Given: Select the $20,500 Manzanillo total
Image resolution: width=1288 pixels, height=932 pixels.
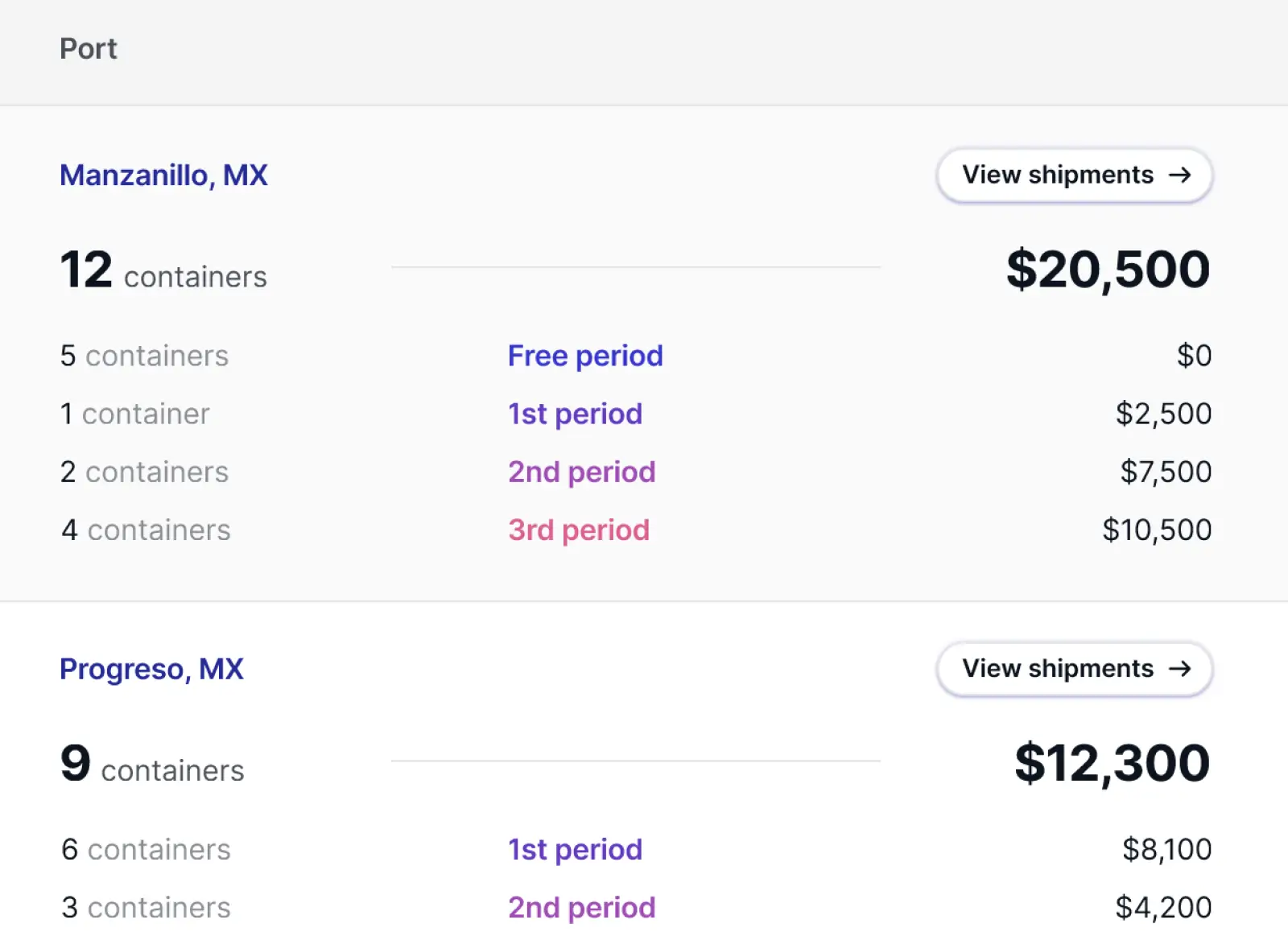Looking at the screenshot, I should tap(1108, 269).
